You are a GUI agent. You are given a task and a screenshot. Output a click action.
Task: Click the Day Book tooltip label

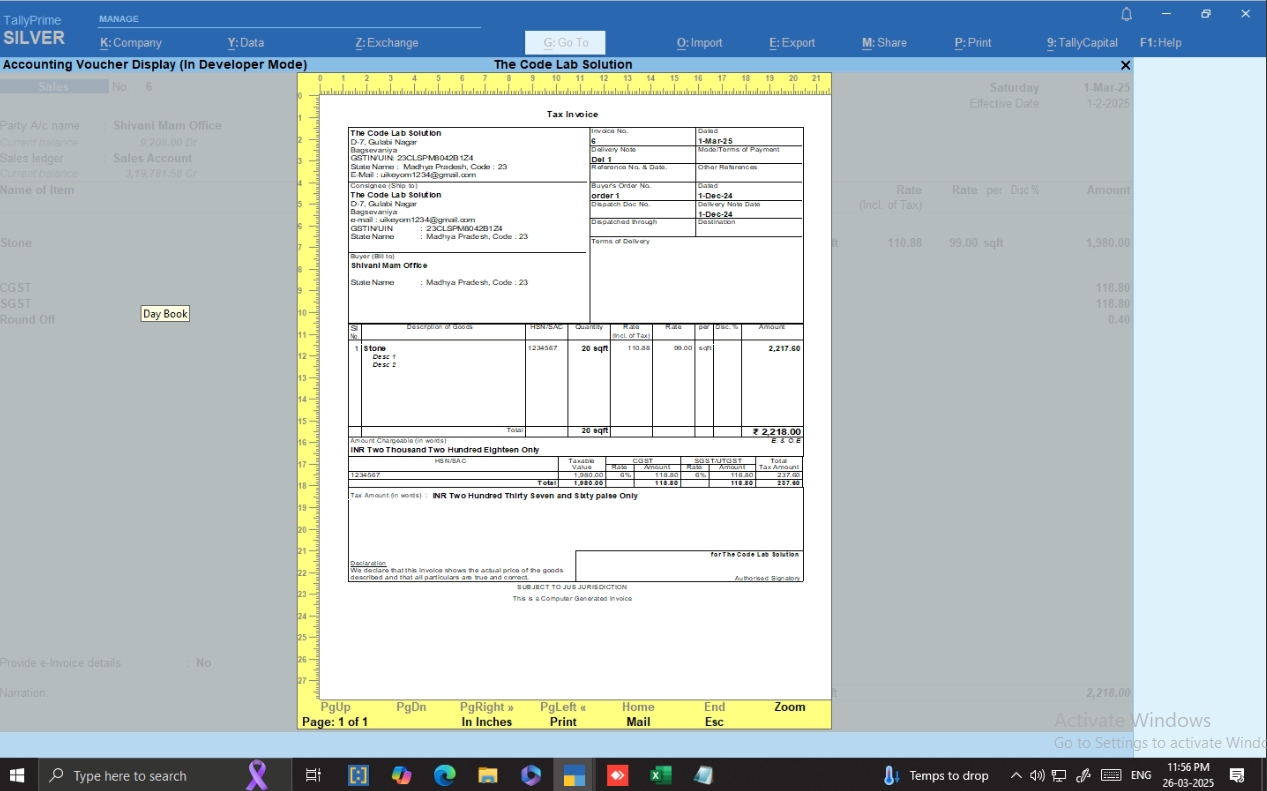click(x=165, y=314)
